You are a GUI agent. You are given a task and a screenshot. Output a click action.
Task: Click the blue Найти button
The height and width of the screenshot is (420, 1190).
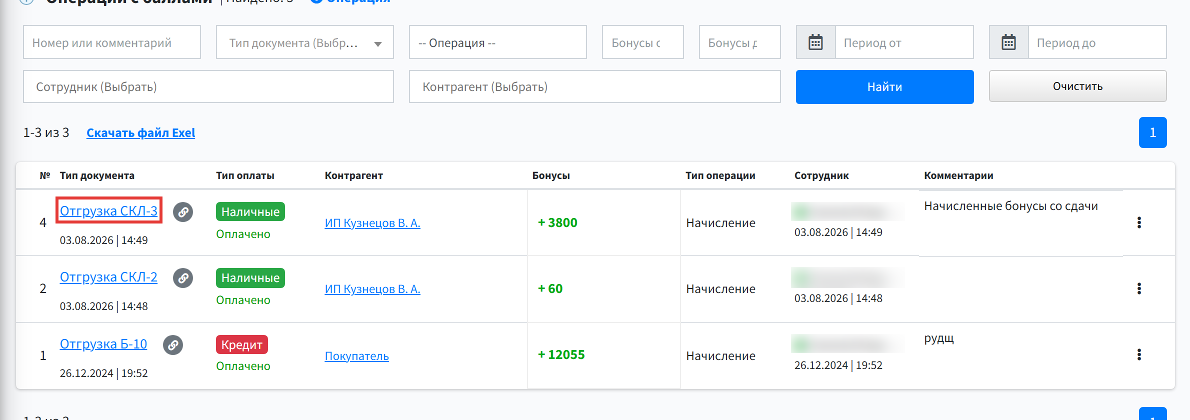885,87
